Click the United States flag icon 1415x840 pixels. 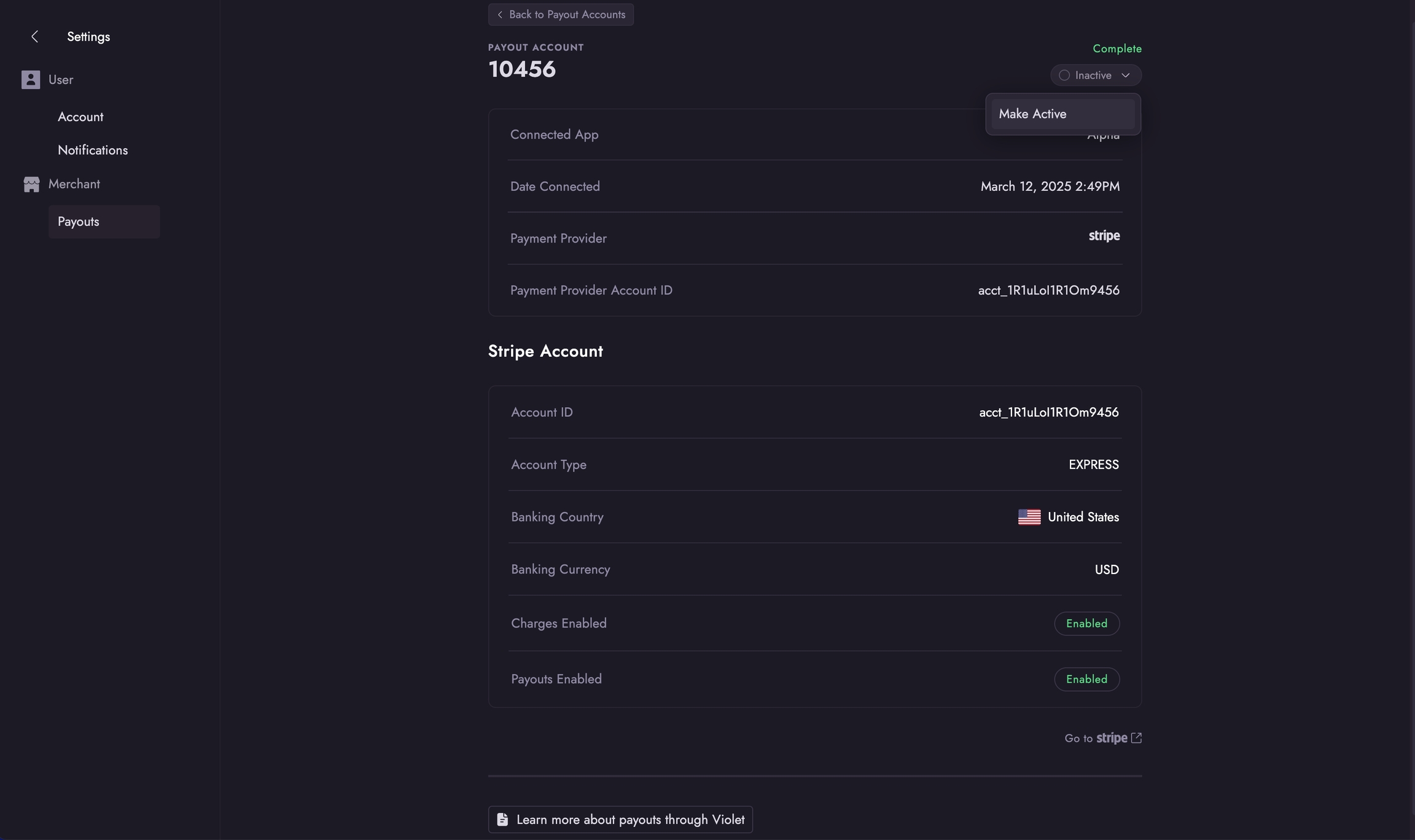pyautogui.click(x=1029, y=517)
